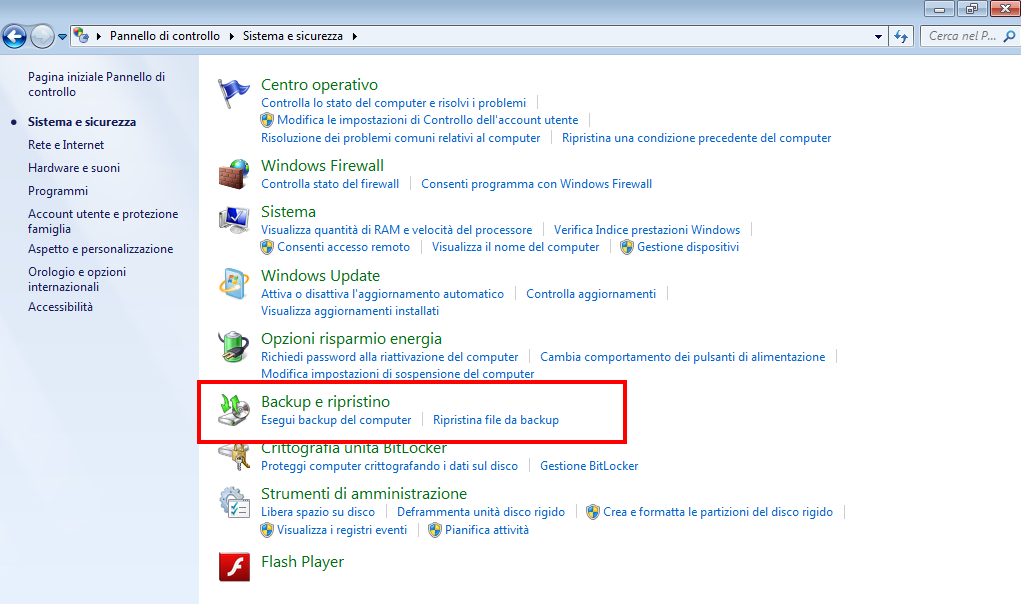The height and width of the screenshot is (604, 1021).
Task: Click Gestione BitLocker link
Action: [589, 466]
